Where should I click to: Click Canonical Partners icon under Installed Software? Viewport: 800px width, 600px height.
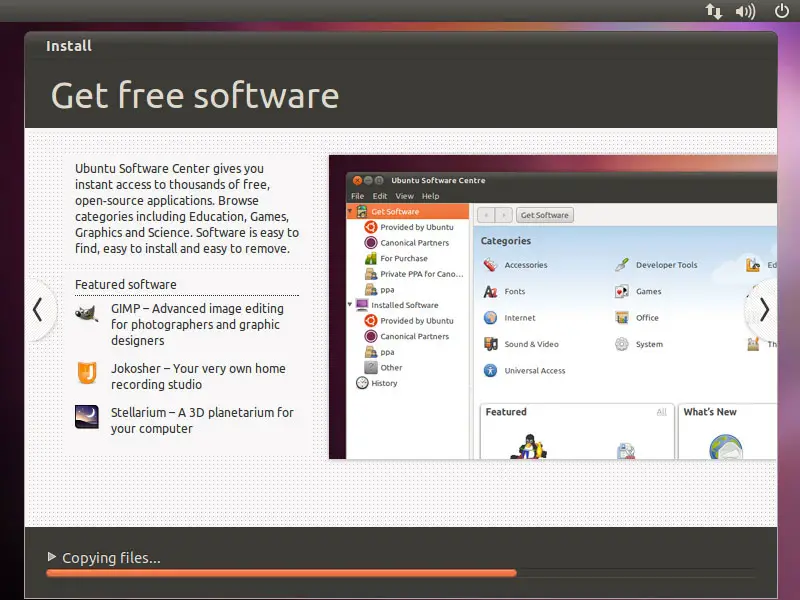tap(371, 336)
